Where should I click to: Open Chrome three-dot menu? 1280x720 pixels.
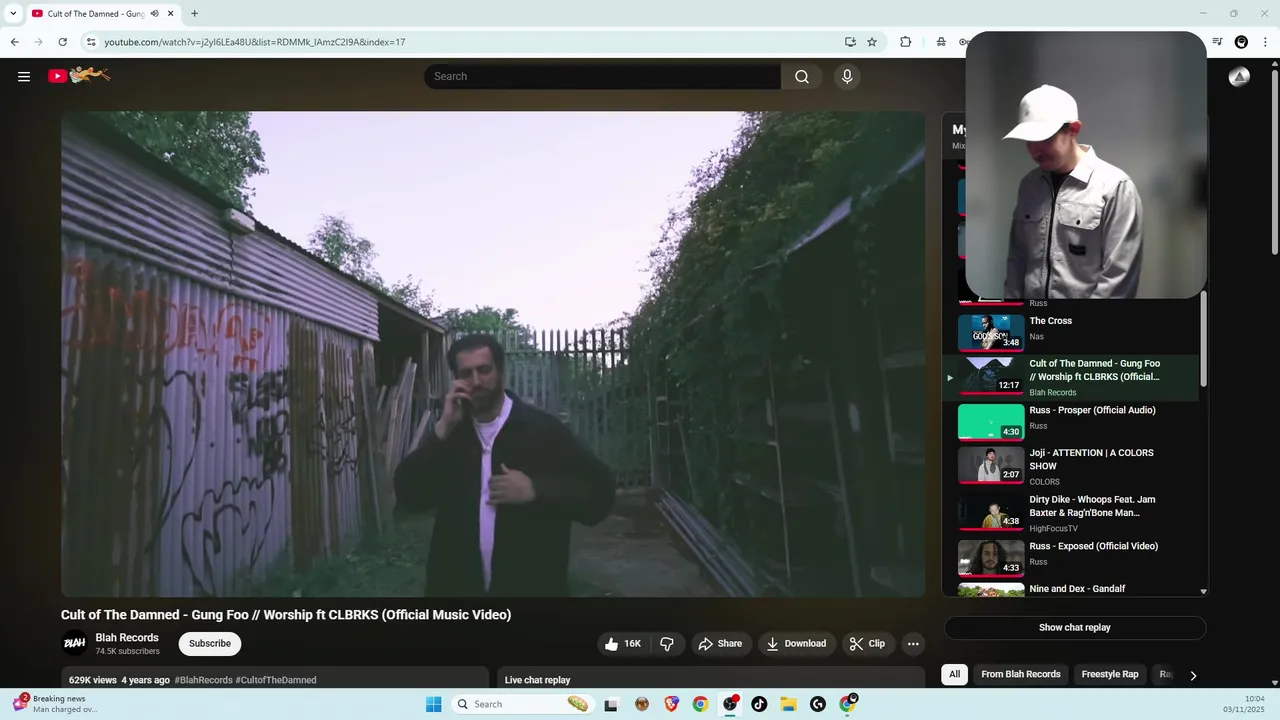(x=1265, y=42)
